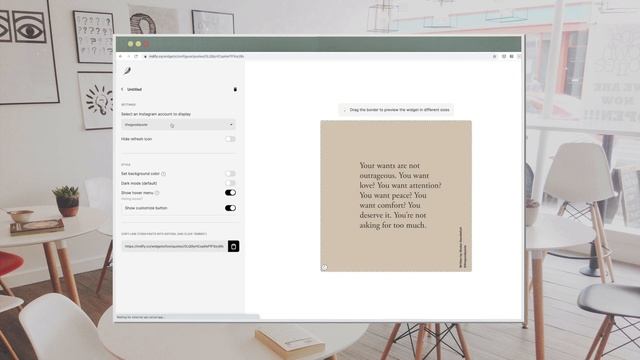Reload the page with browser refresh
The height and width of the screenshot is (360, 640).
point(136,56)
